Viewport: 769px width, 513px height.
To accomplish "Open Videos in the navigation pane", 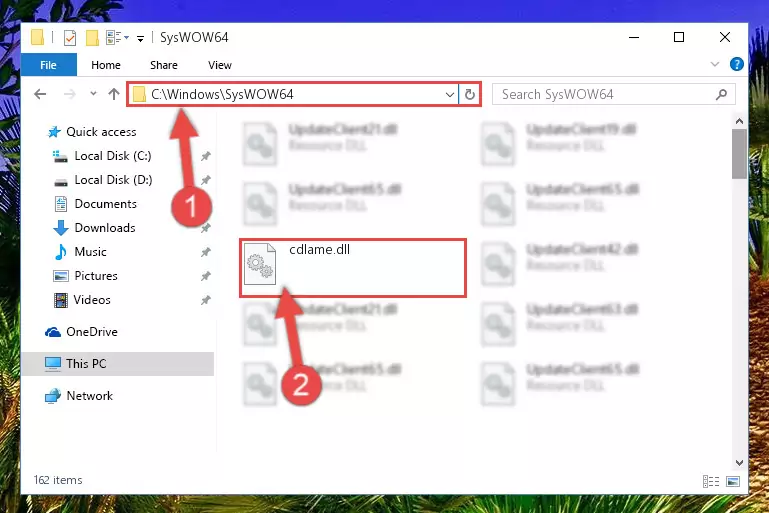I will click(92, 300).
